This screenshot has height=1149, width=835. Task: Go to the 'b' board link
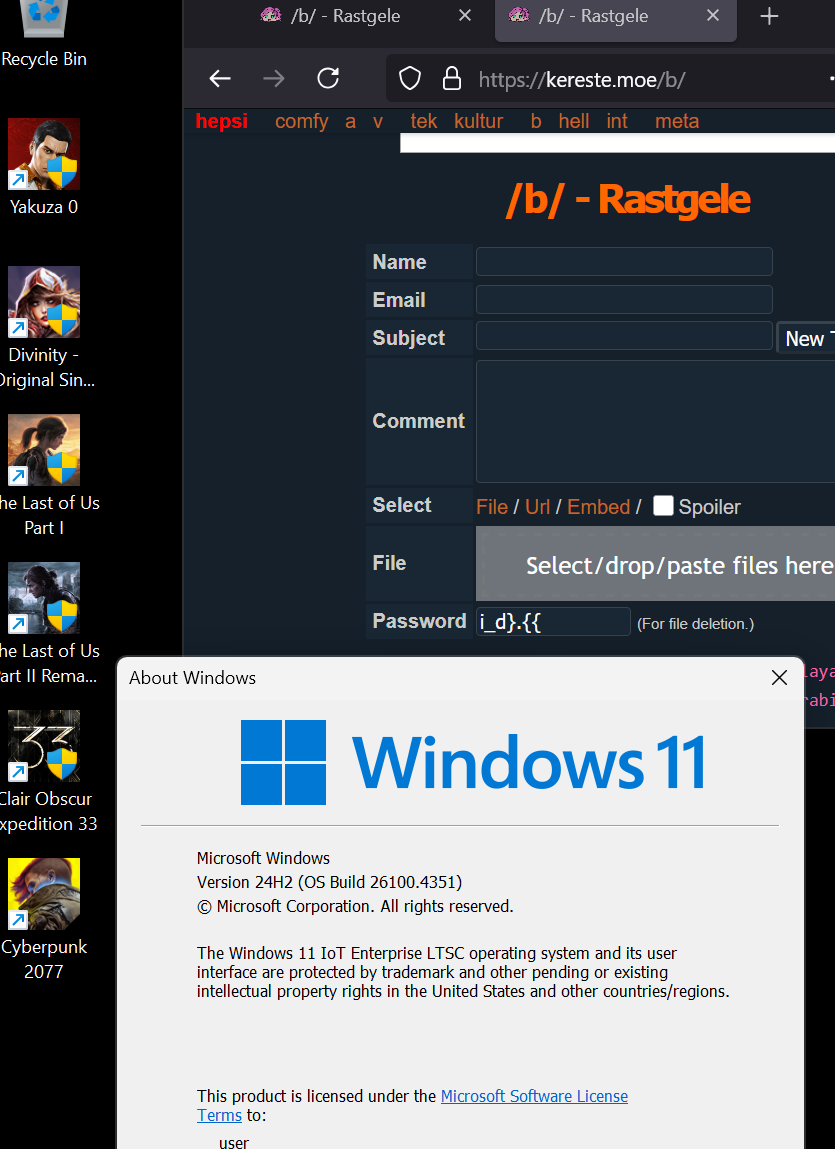pos(536,121)
